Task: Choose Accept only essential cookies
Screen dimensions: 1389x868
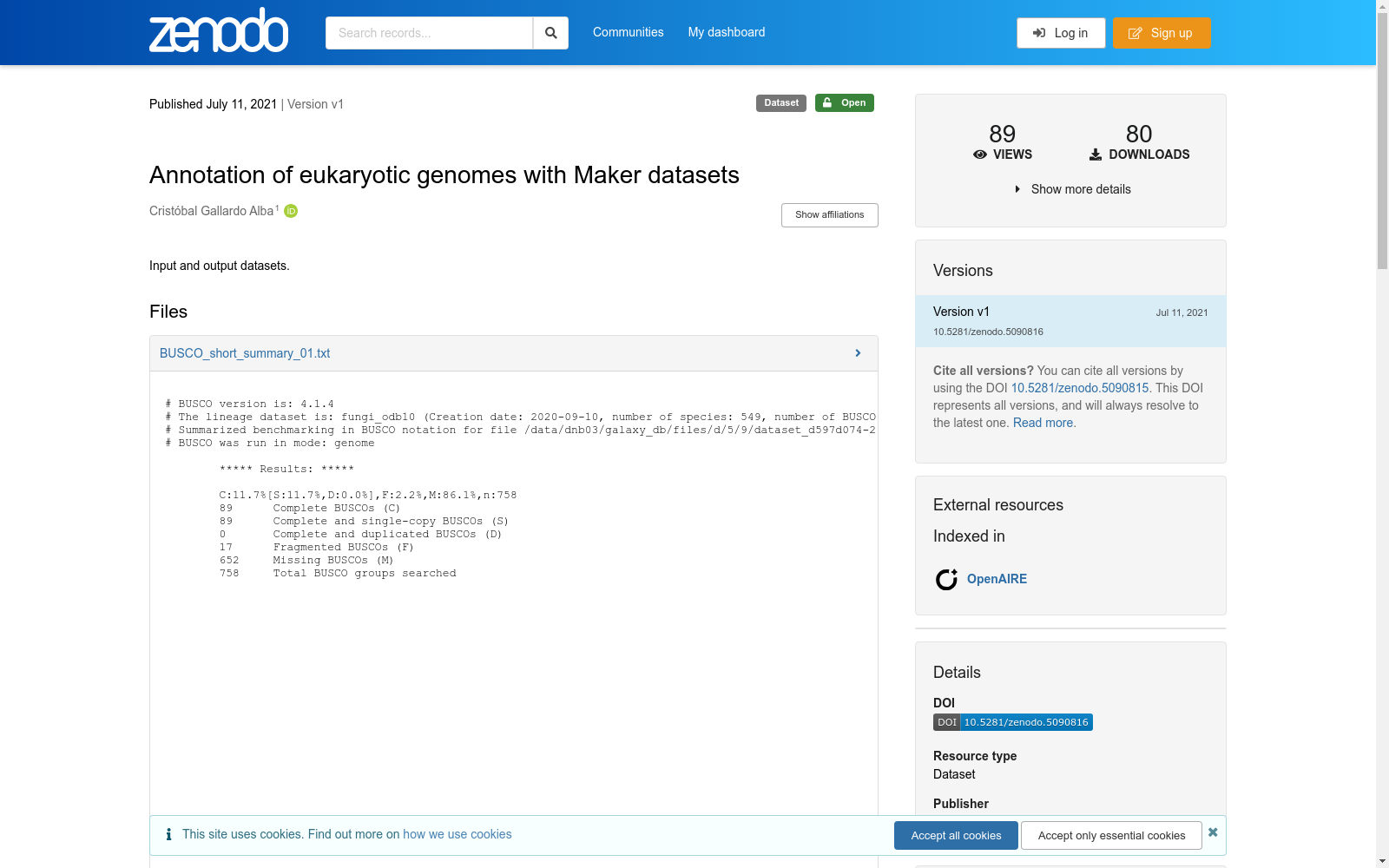Action: coord(1111,835)
